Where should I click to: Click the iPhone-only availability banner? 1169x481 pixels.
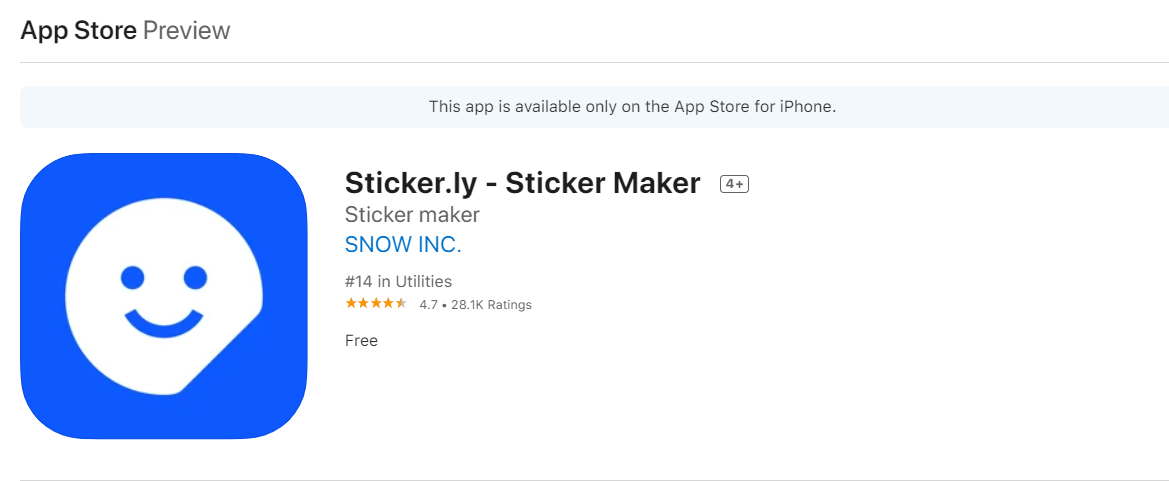pyautogui.click(x=594, y=107)
